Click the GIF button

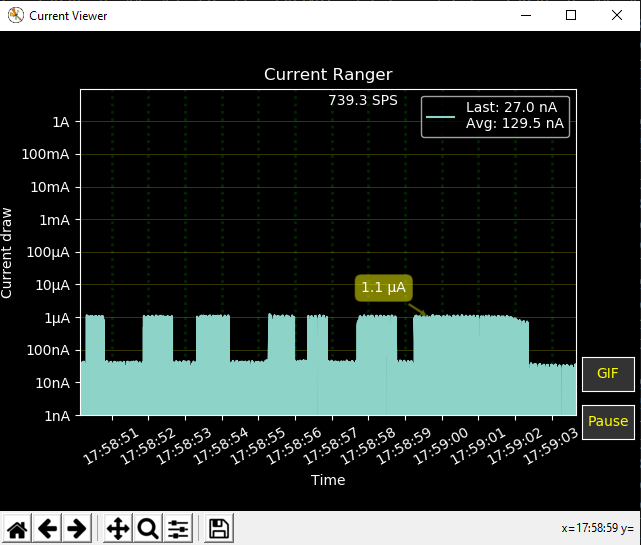tap(608, 374)
